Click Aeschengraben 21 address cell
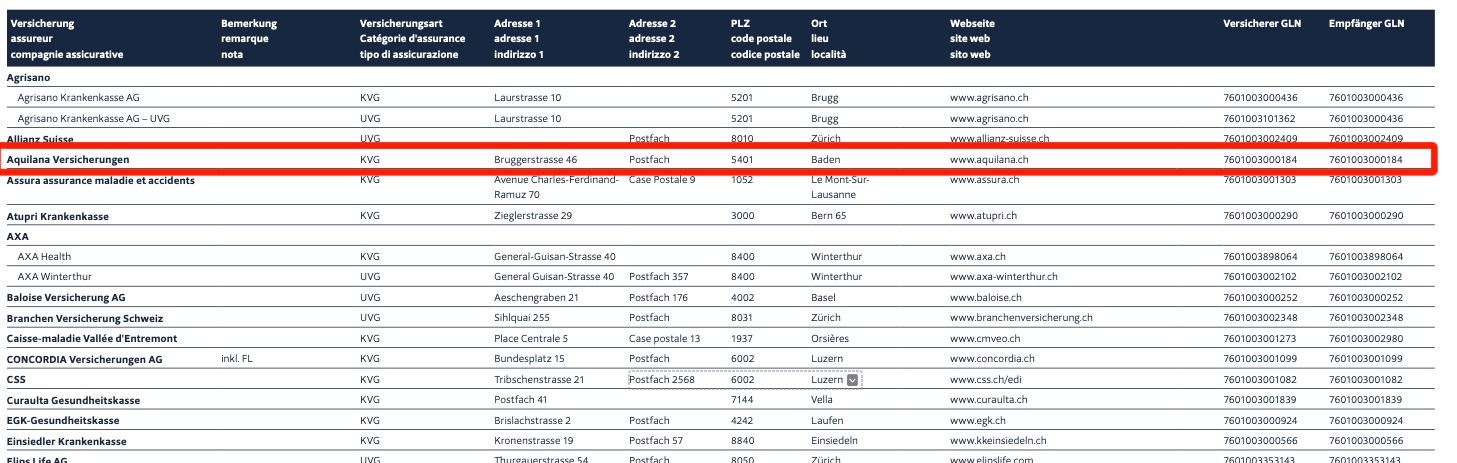1457x463 pixels. (x=537, y=298)
